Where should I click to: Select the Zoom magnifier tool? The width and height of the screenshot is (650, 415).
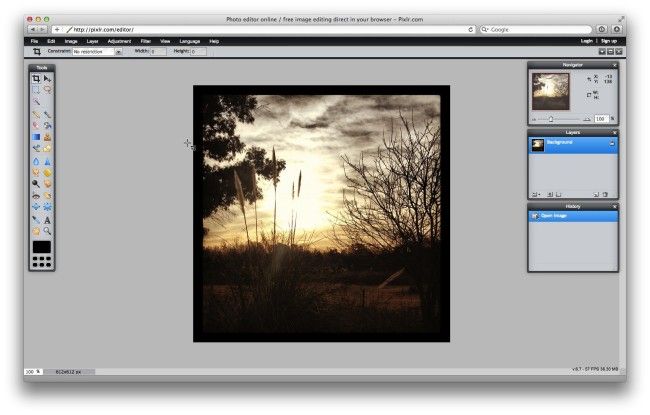[48, 231]
